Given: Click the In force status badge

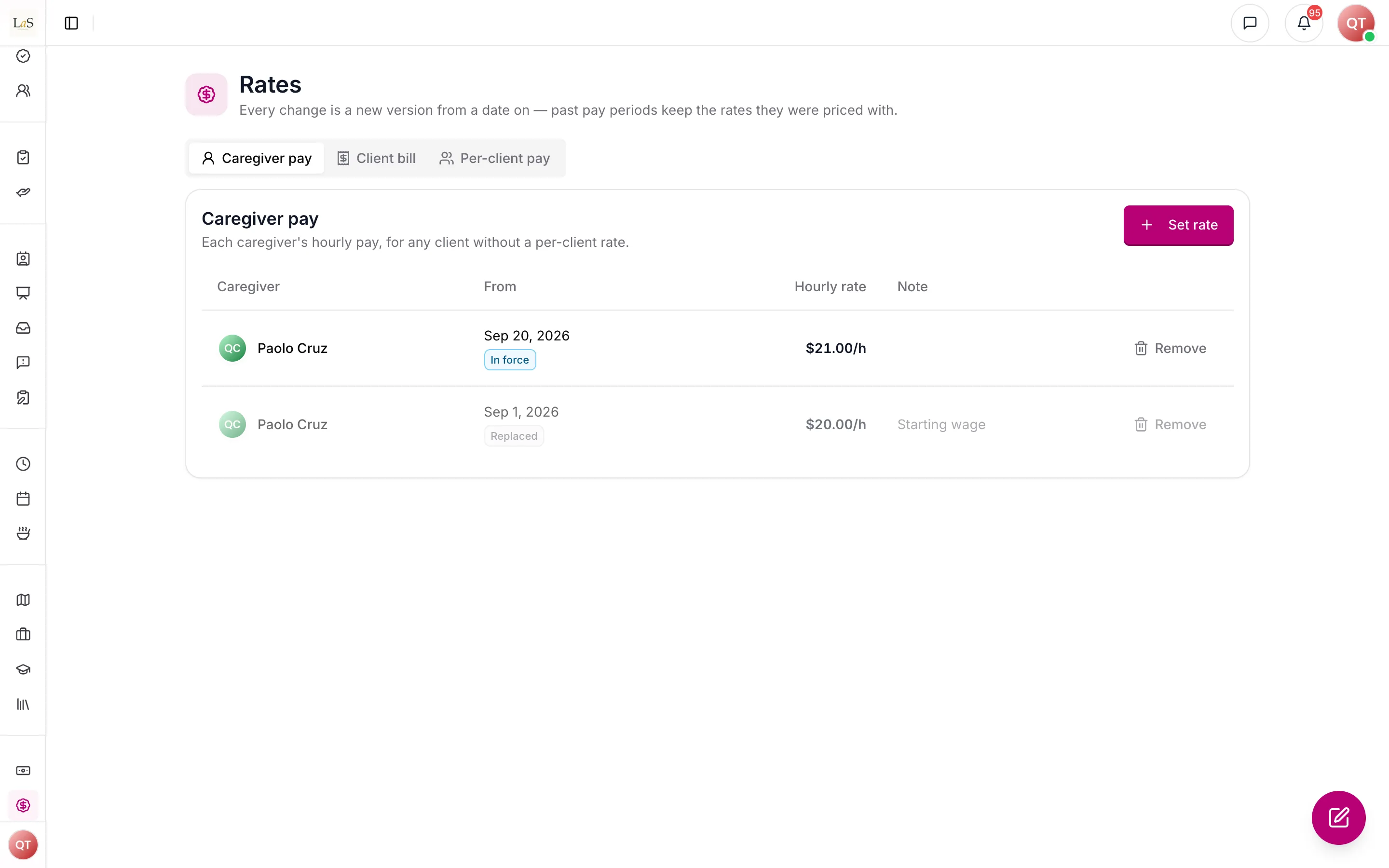Looking at the screenshot, I should (x=510, y=360).
